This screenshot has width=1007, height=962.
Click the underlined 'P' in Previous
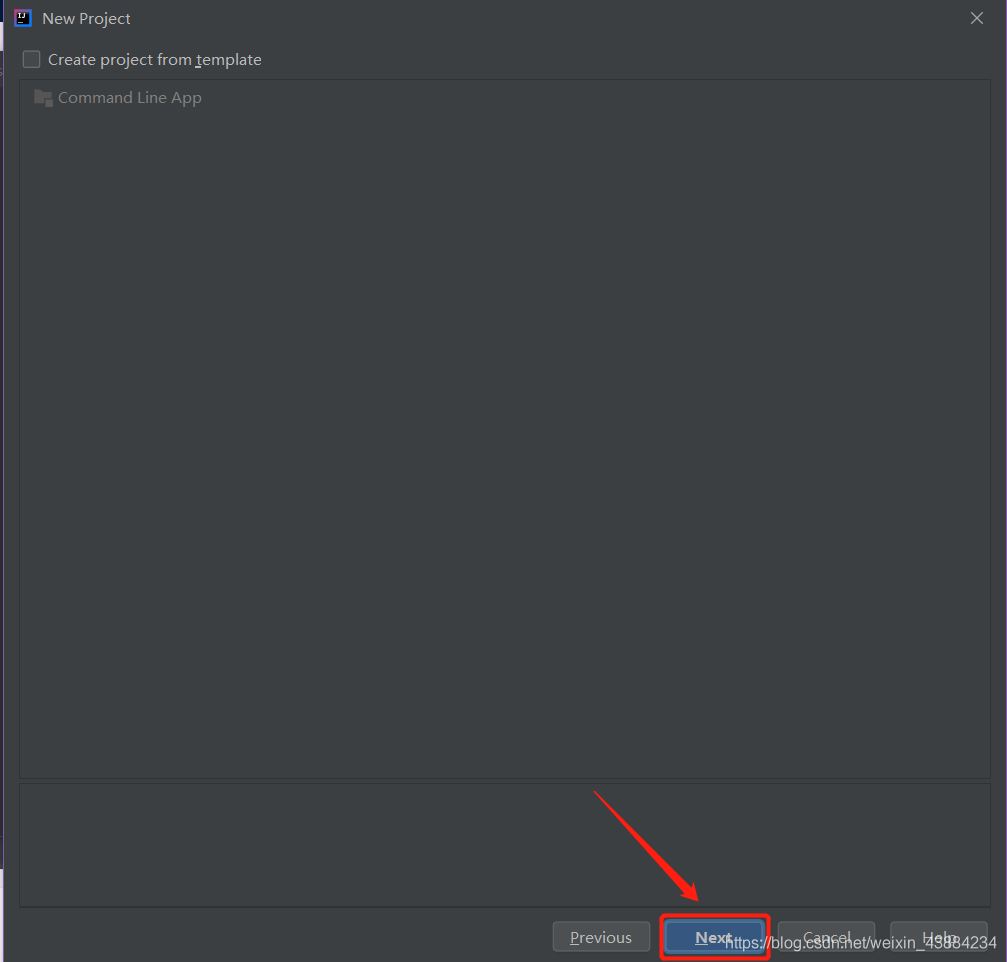[574, 937]
